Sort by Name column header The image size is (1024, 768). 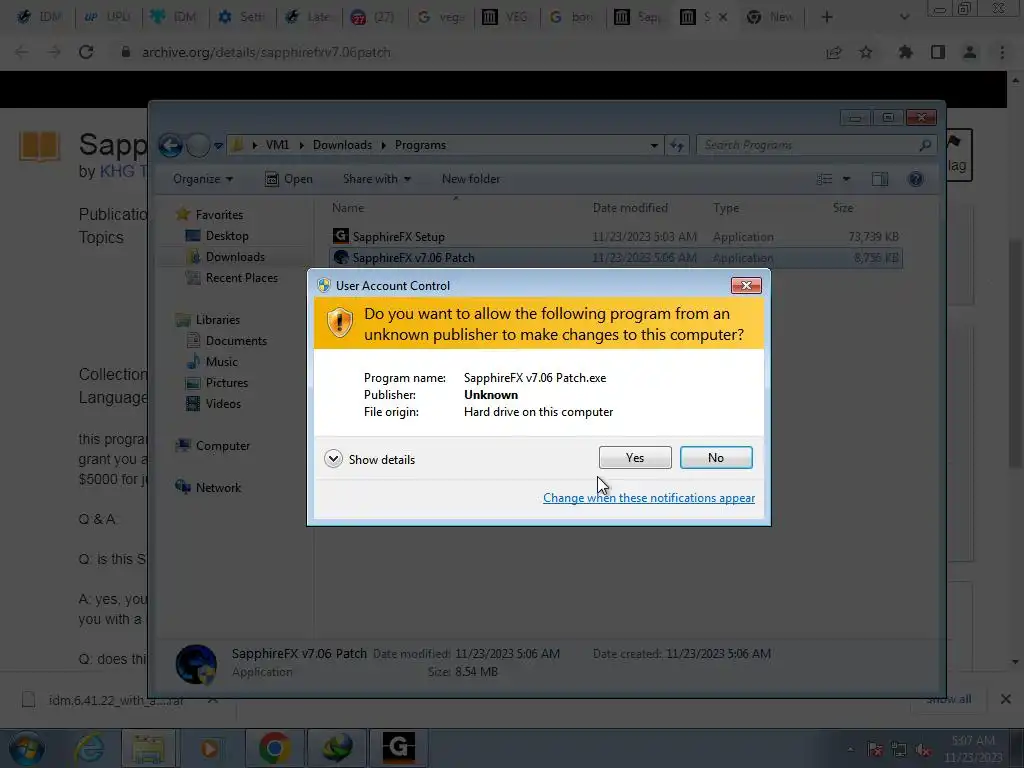pyautogui.click(x=347, y=208)
